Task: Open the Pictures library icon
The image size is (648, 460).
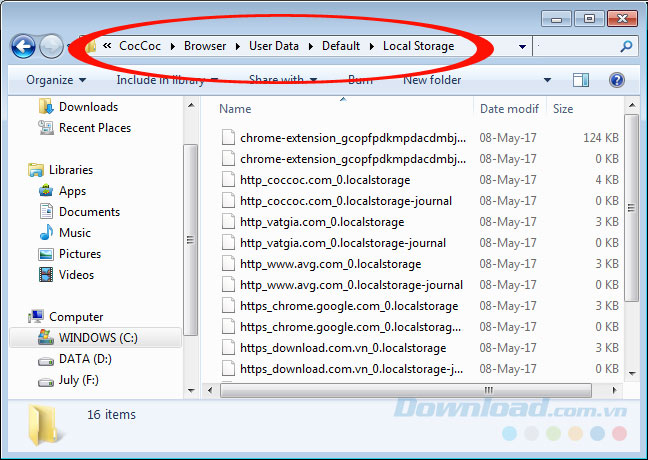Action: 46,254
